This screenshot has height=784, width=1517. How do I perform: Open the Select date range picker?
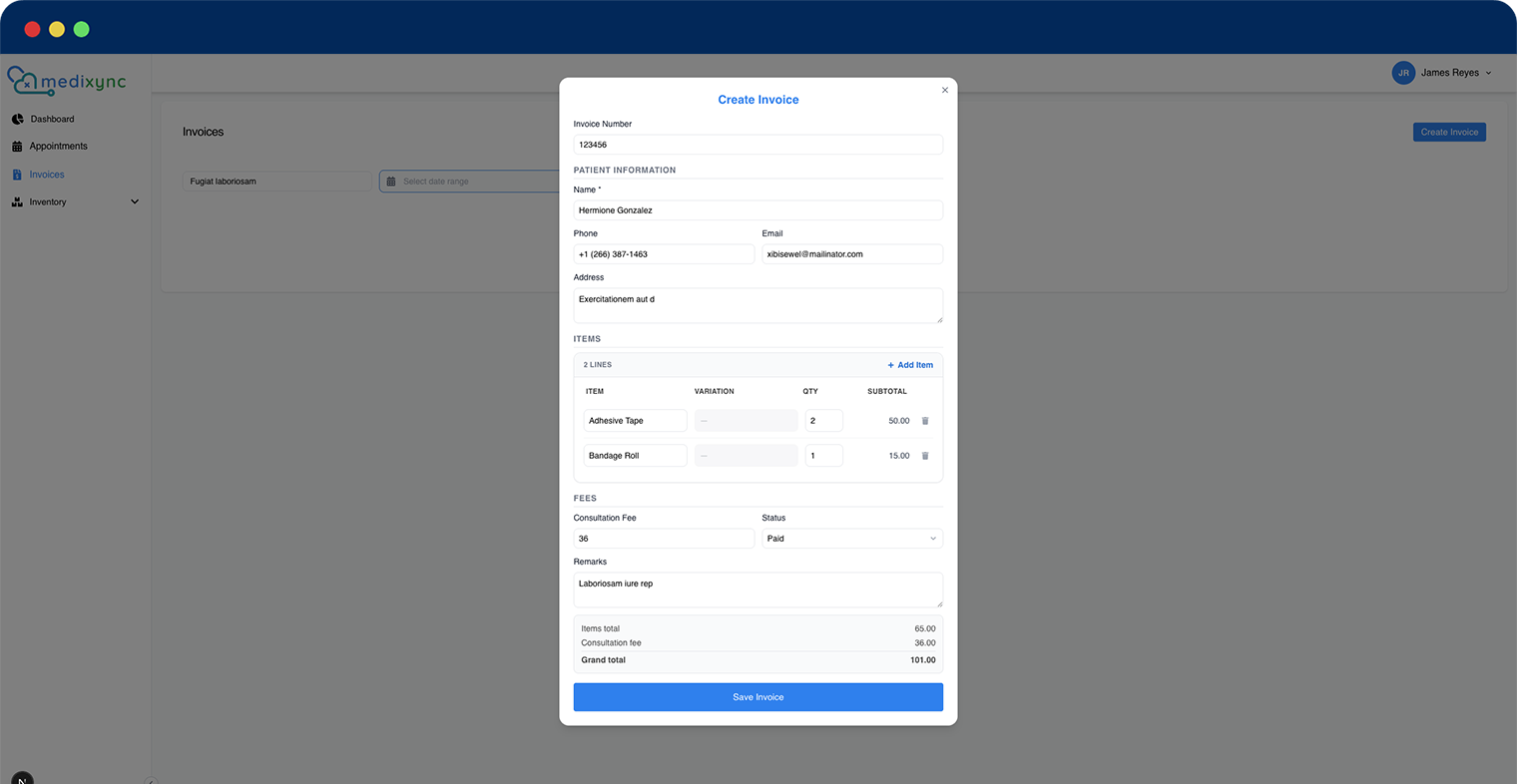coord(469,182)
